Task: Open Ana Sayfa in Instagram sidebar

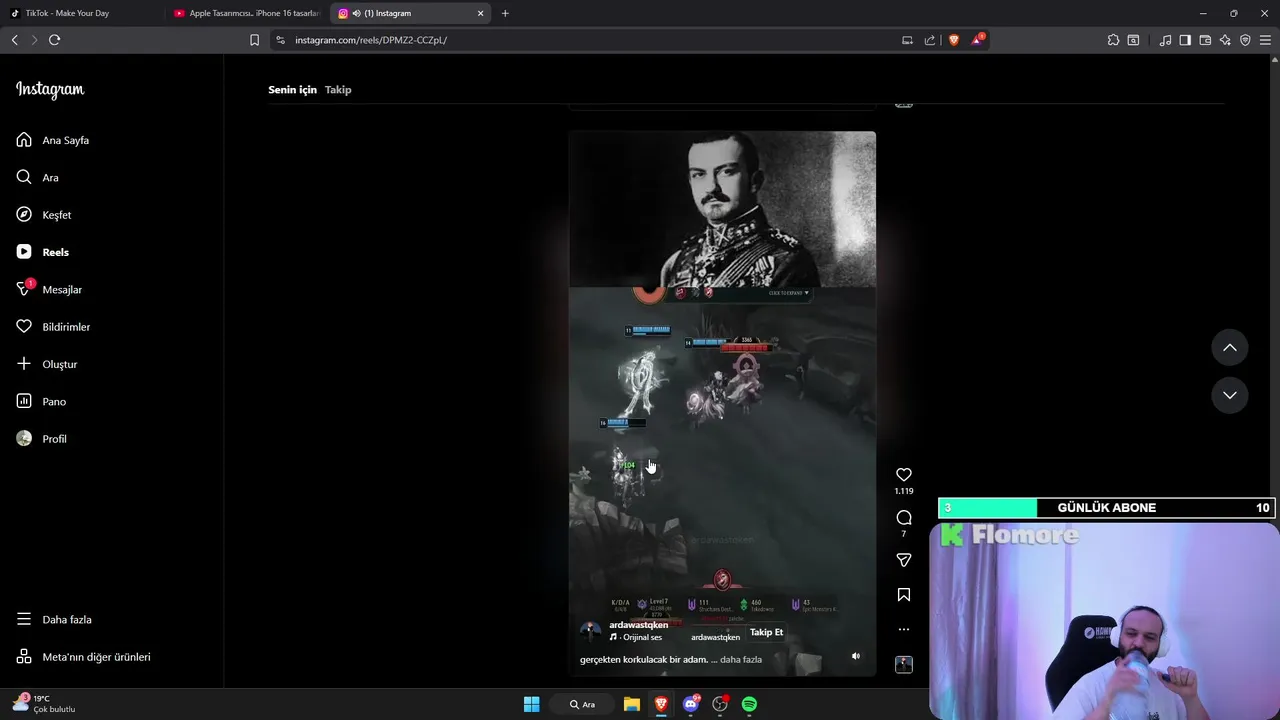Action: click(53, 140)
